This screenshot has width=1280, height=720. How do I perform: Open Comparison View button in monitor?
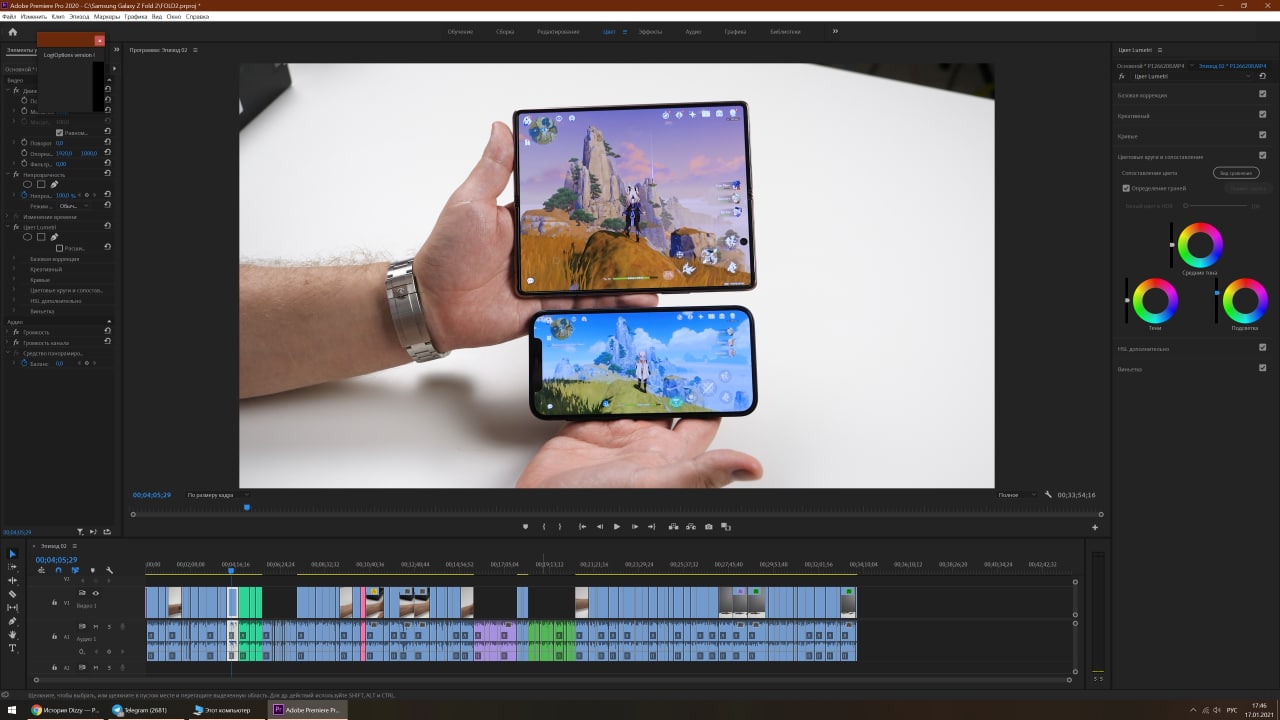point(726,527)
